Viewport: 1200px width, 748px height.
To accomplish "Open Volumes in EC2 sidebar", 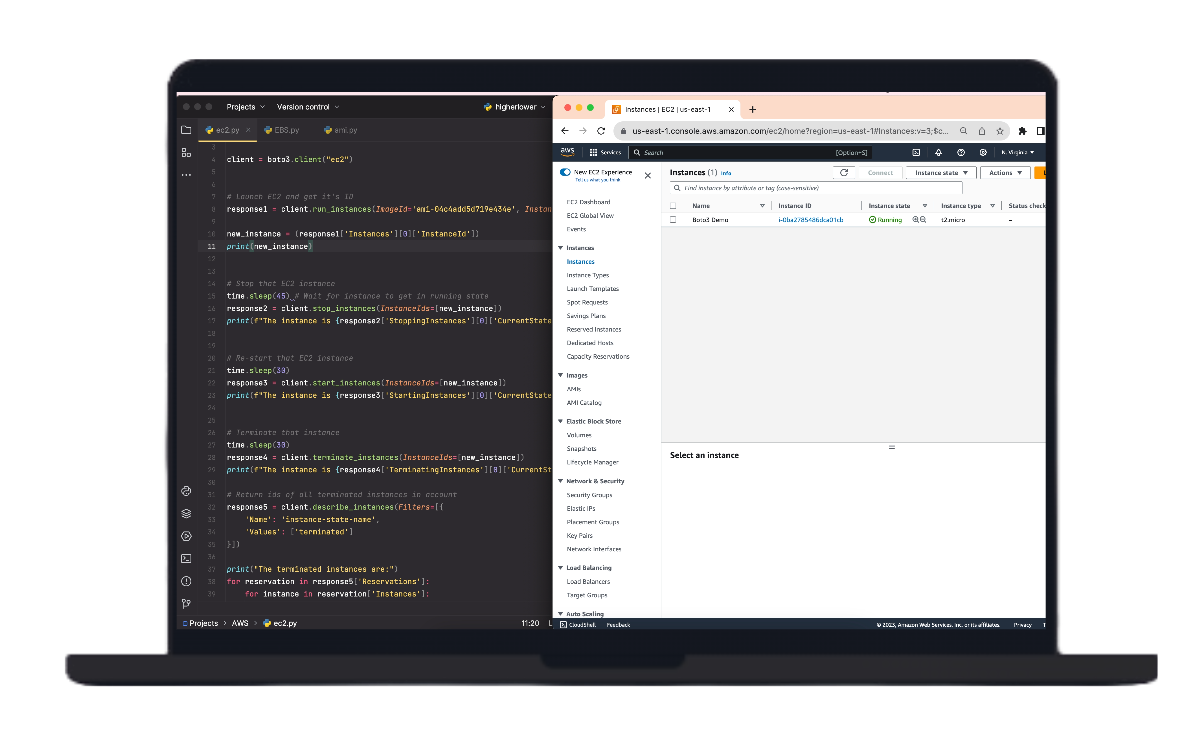I will (x=579, y=435).
